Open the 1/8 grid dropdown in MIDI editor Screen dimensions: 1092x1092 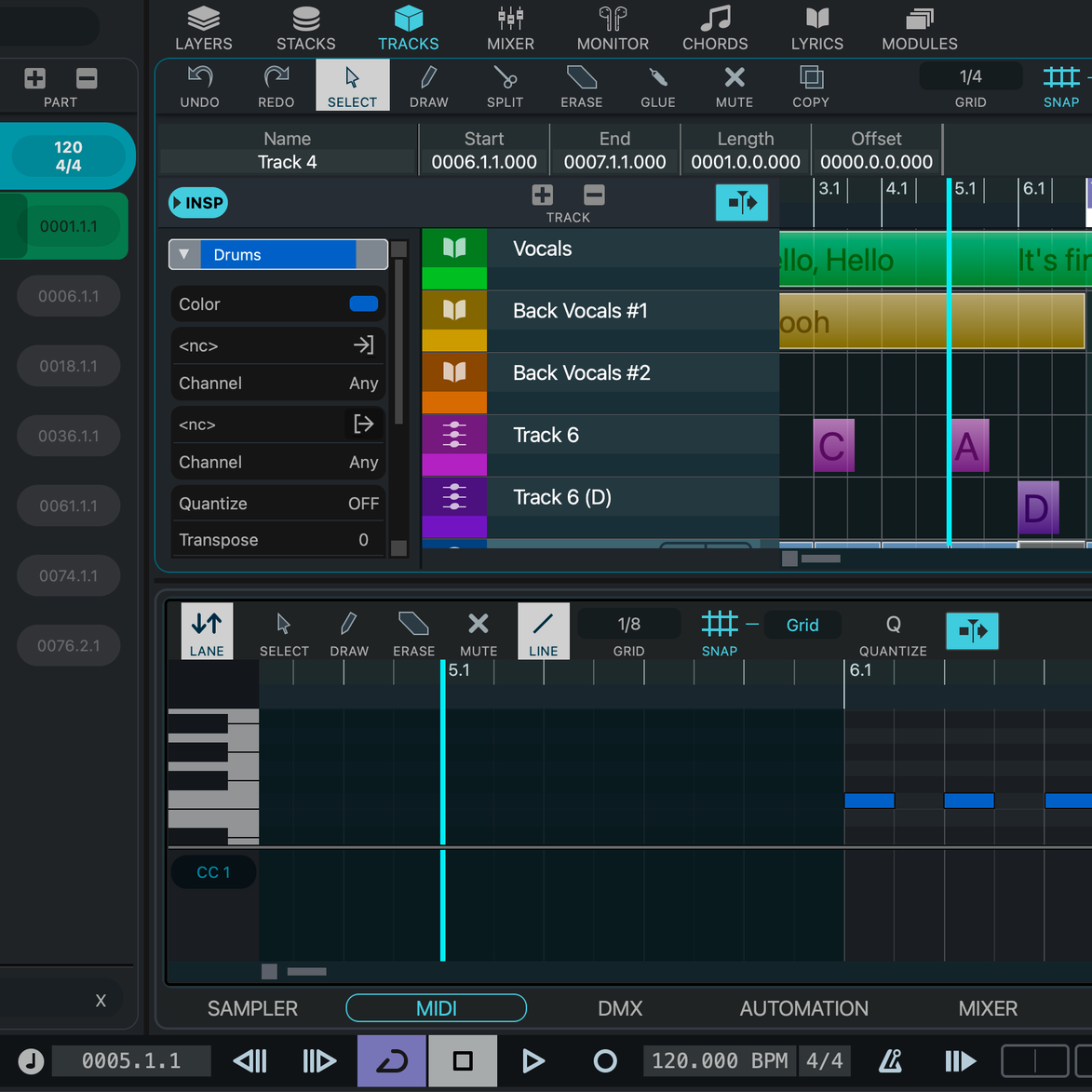[x=629, y=624]
